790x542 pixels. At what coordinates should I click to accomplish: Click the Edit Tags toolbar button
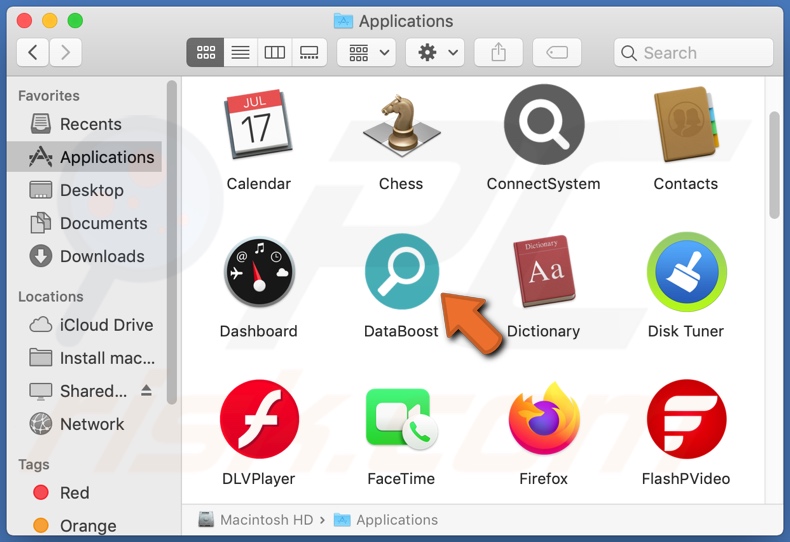click(557, 52)
